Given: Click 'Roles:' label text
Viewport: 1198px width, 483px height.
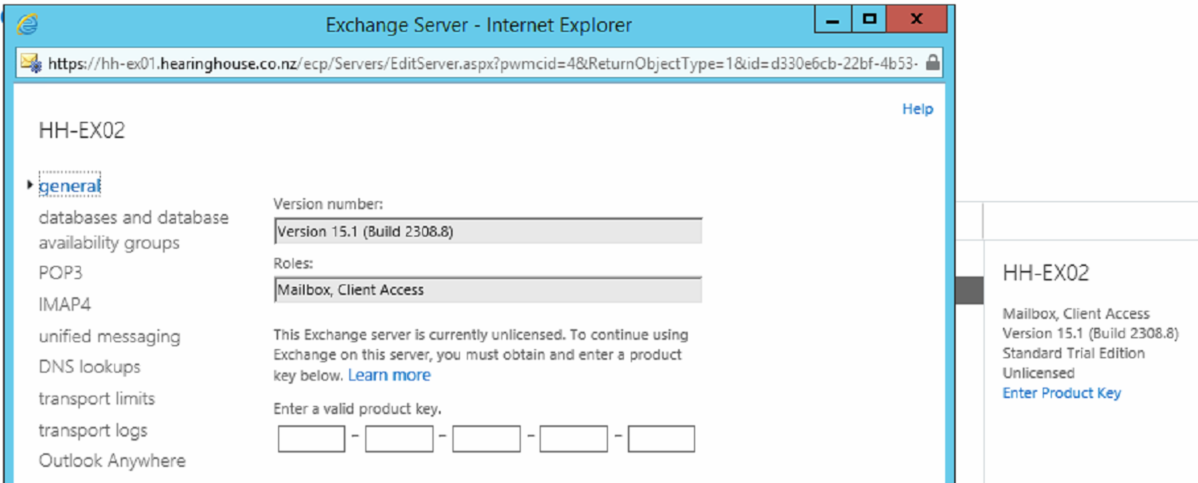Looking at the screenshot, I should [291, 263].
